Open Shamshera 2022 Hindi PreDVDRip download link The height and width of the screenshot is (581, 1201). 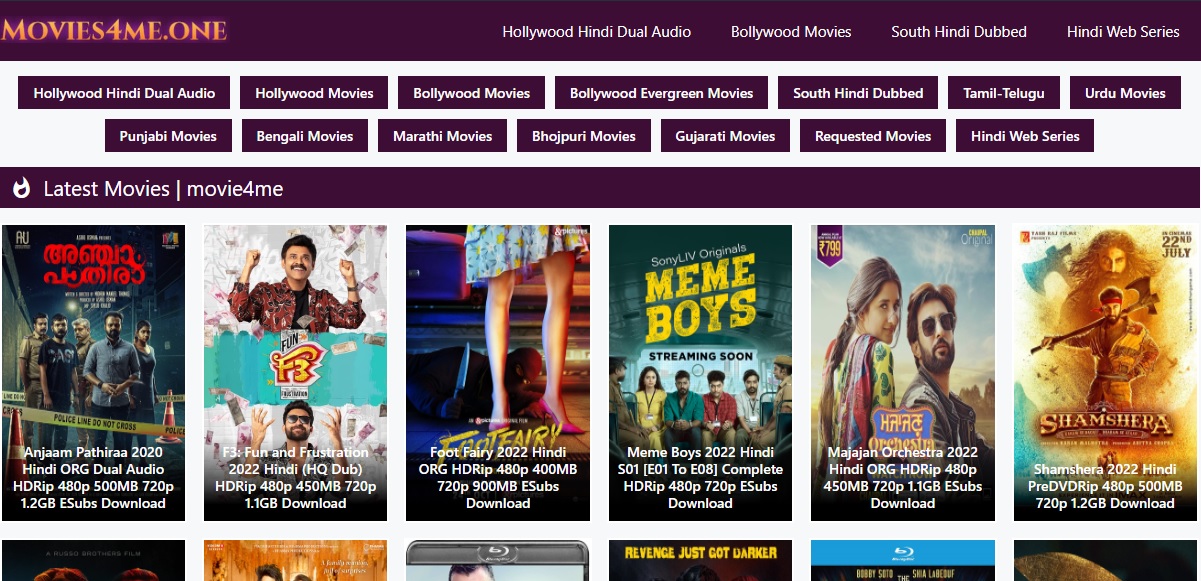tap(1105, 486)
